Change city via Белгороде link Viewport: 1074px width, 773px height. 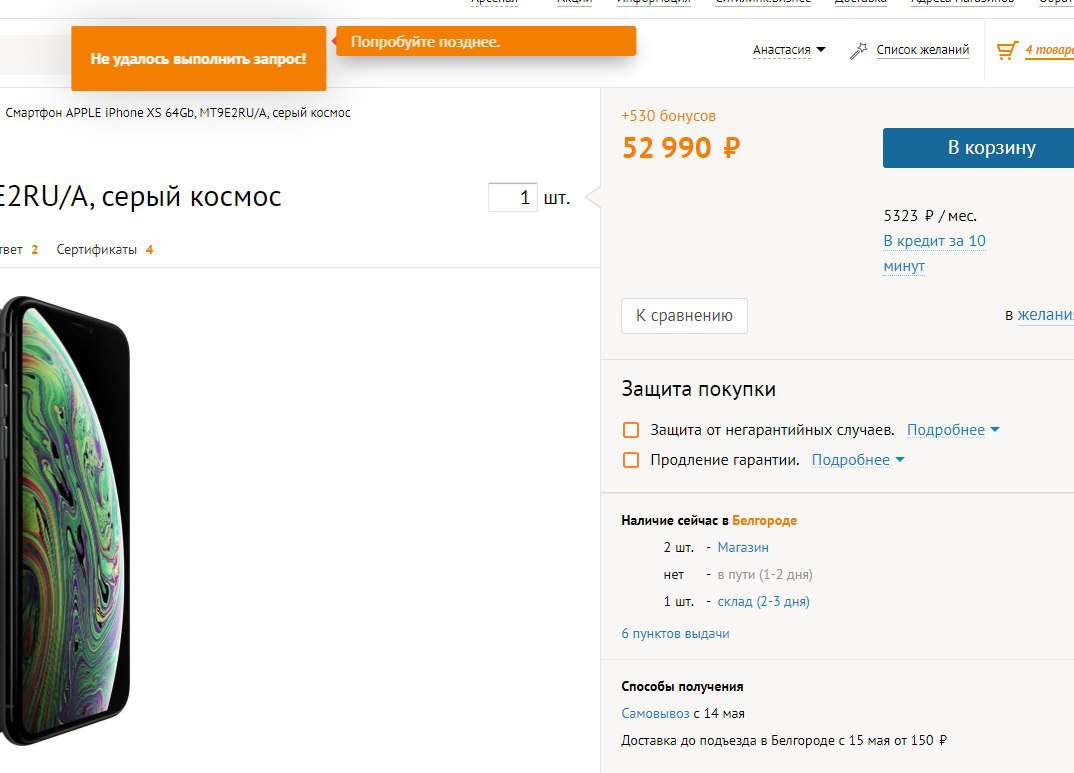[764, 520]
